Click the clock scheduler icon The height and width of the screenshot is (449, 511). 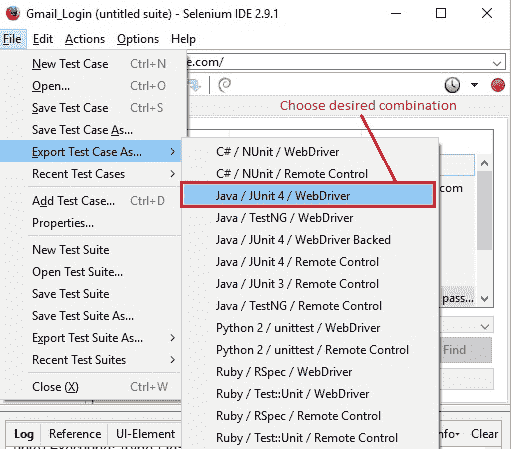452,85
